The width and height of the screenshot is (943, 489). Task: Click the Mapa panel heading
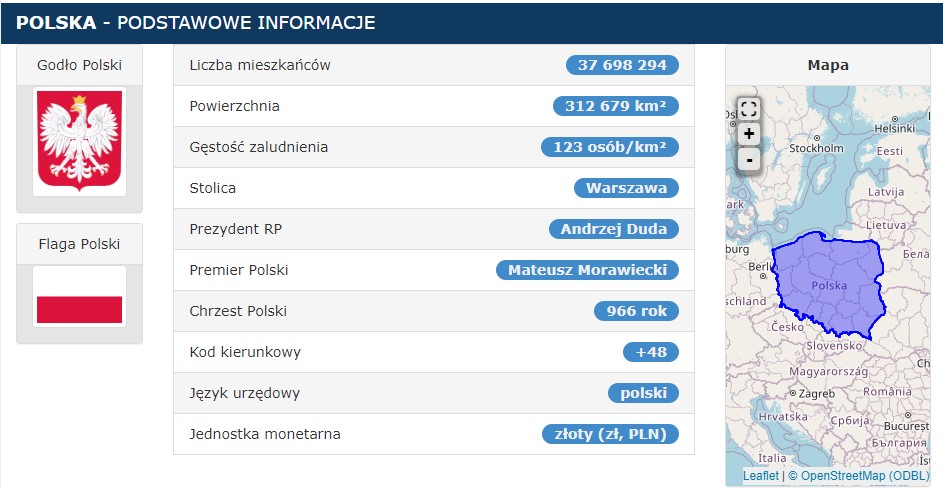tap(828, 65)
